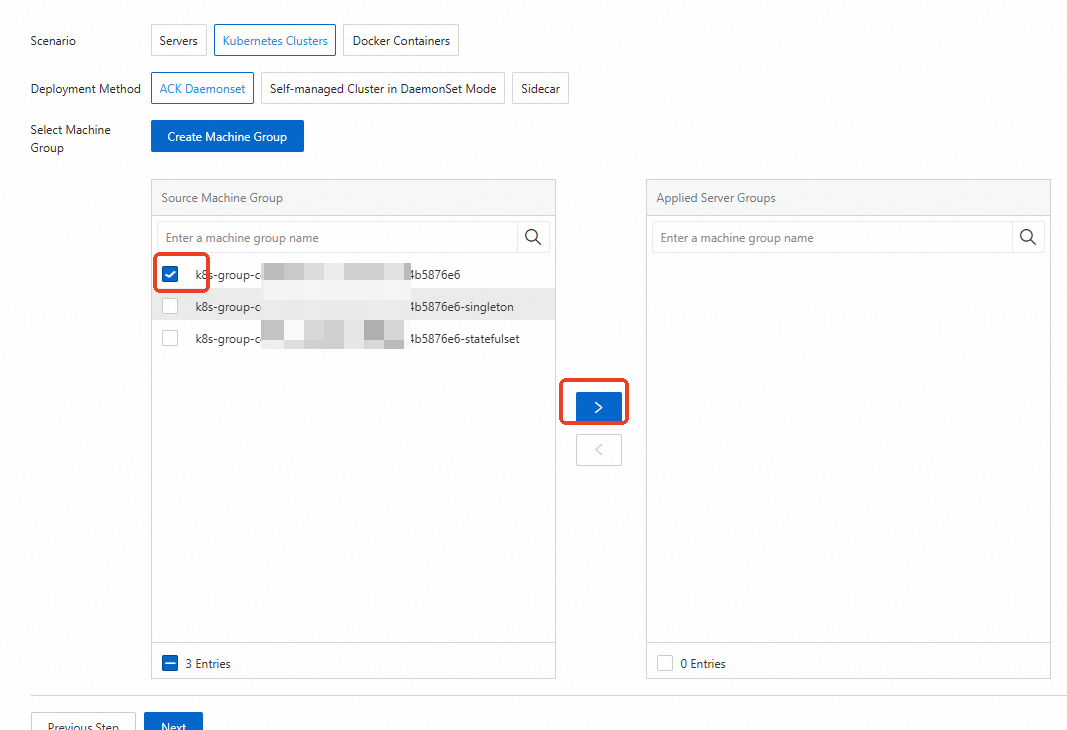Click the Applied Server Groups panel header
This screenshot has height=730, width=1067.
pos(848,198)
